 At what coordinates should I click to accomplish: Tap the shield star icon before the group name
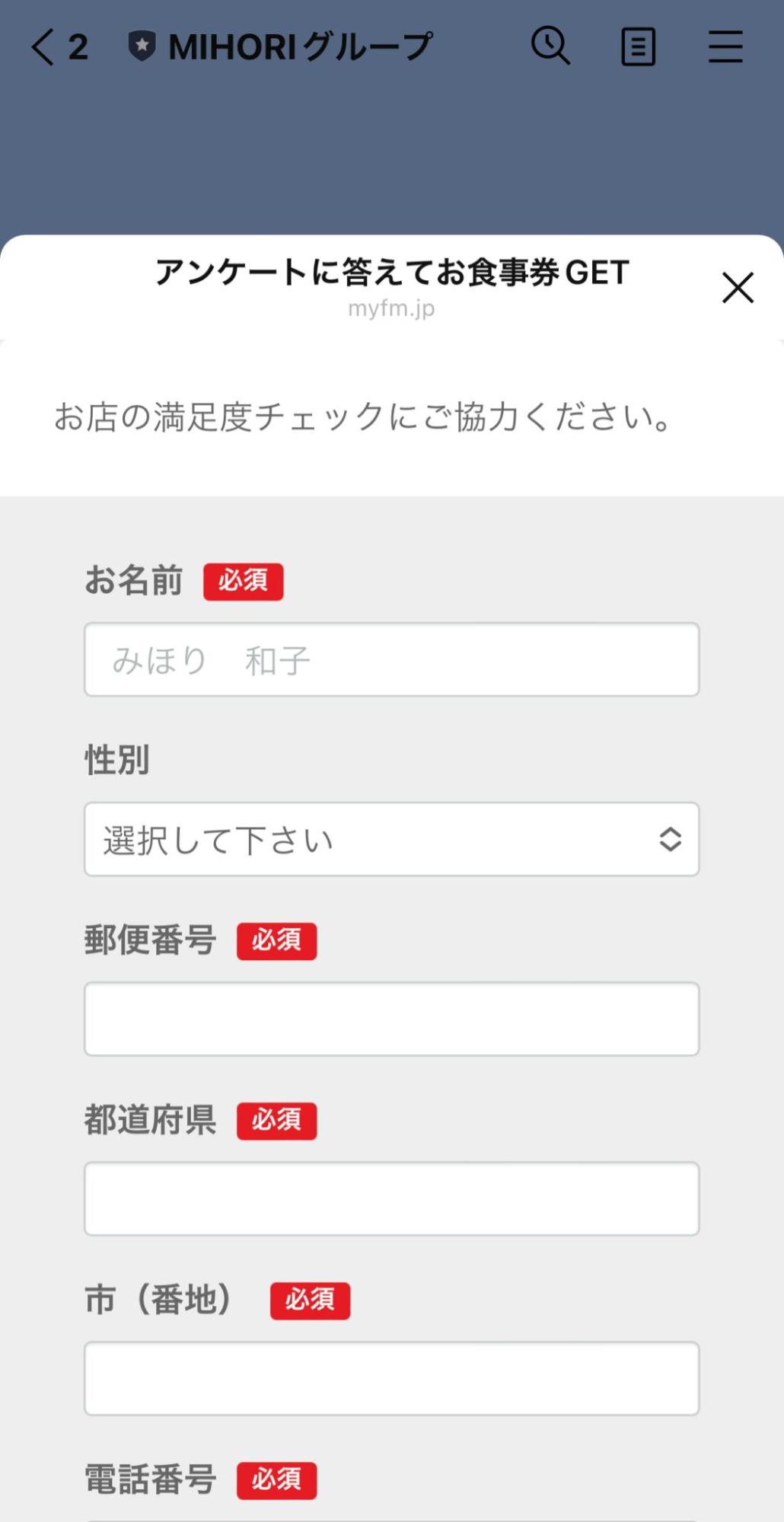(142, 43)
